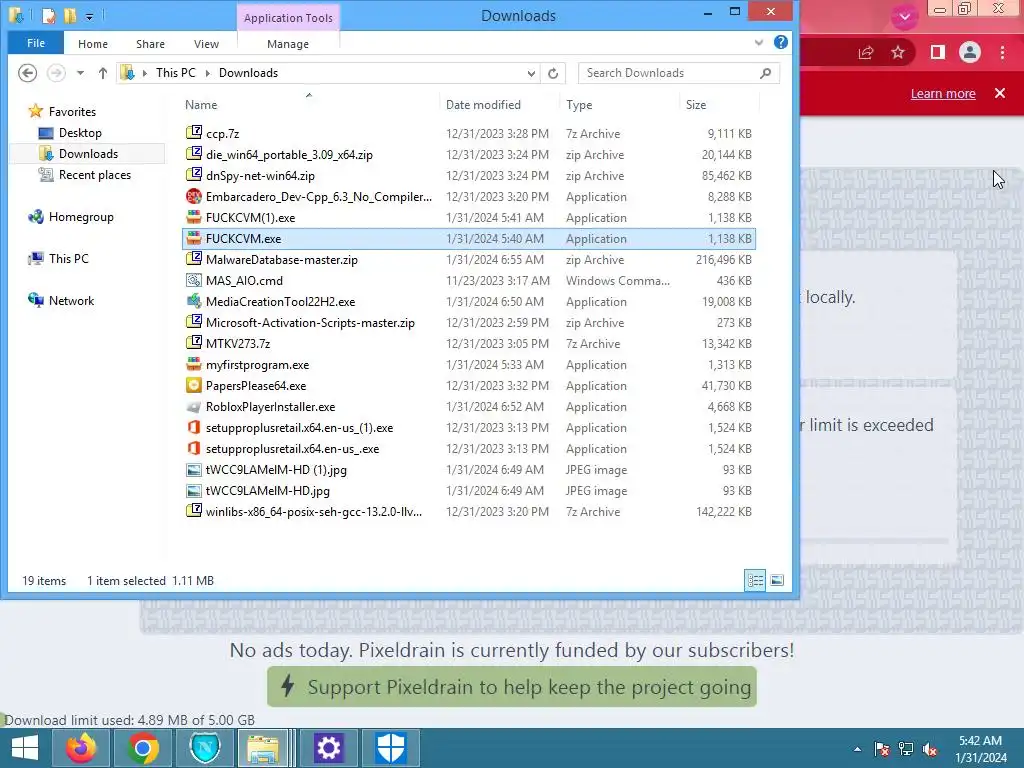Image resolution: width=1024 pixels, height=768 pixels.
Task: Click Support Pixeldrain green button
Action: click(x=512, y=687)
